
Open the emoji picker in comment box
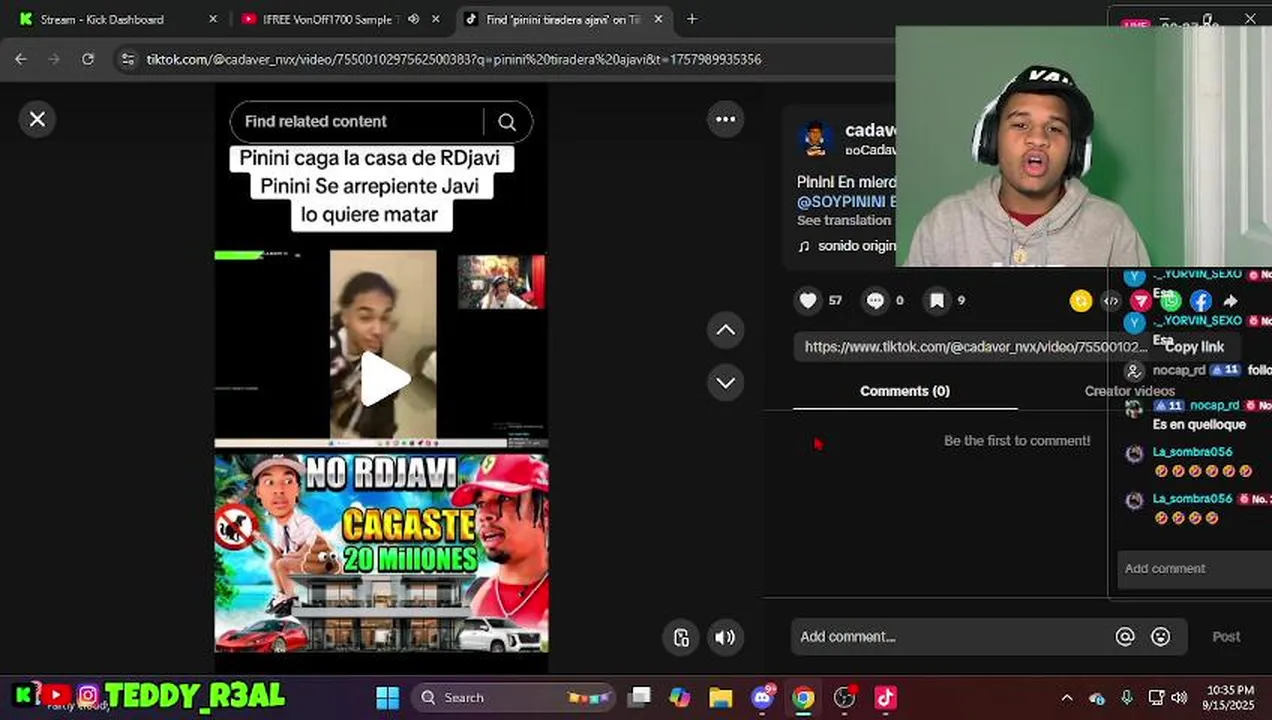pos(1160,637)
